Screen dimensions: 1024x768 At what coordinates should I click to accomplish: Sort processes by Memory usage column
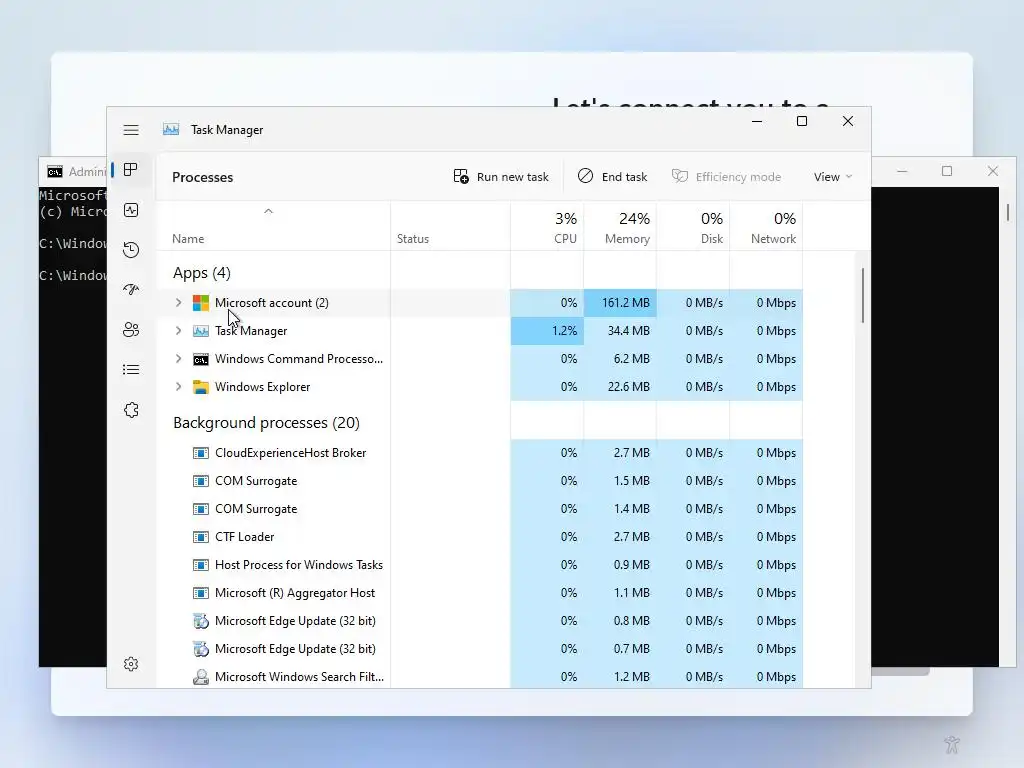620,227
